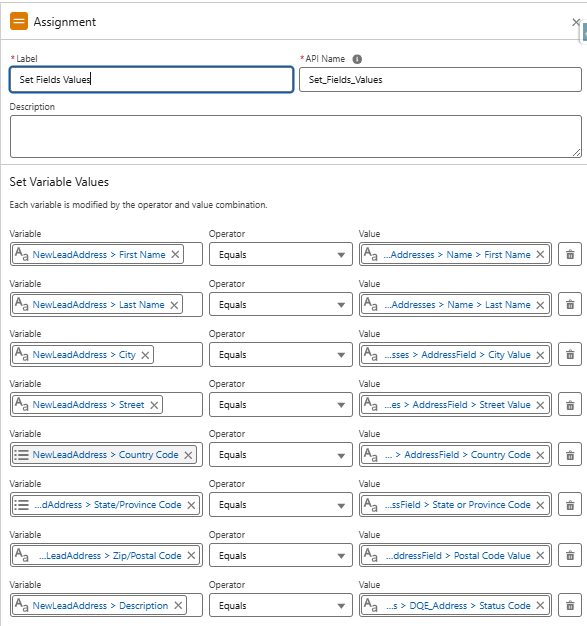
Task: Clear NewLeadAddress > Country Code variable pill
Action: [x=188, y=455]
